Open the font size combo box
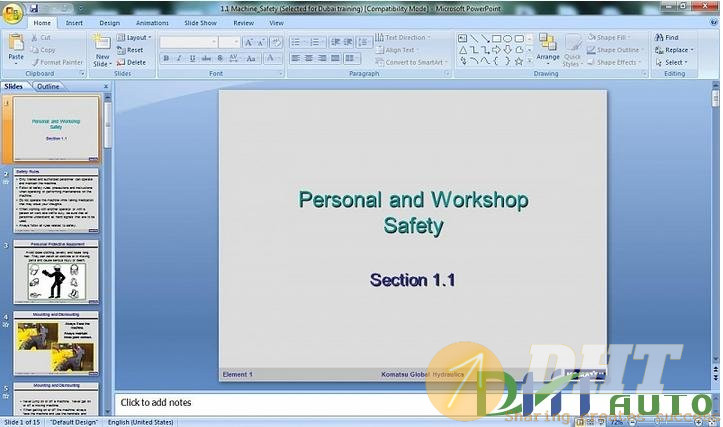This screenshot has height=427, width=723. click(229, 42)
